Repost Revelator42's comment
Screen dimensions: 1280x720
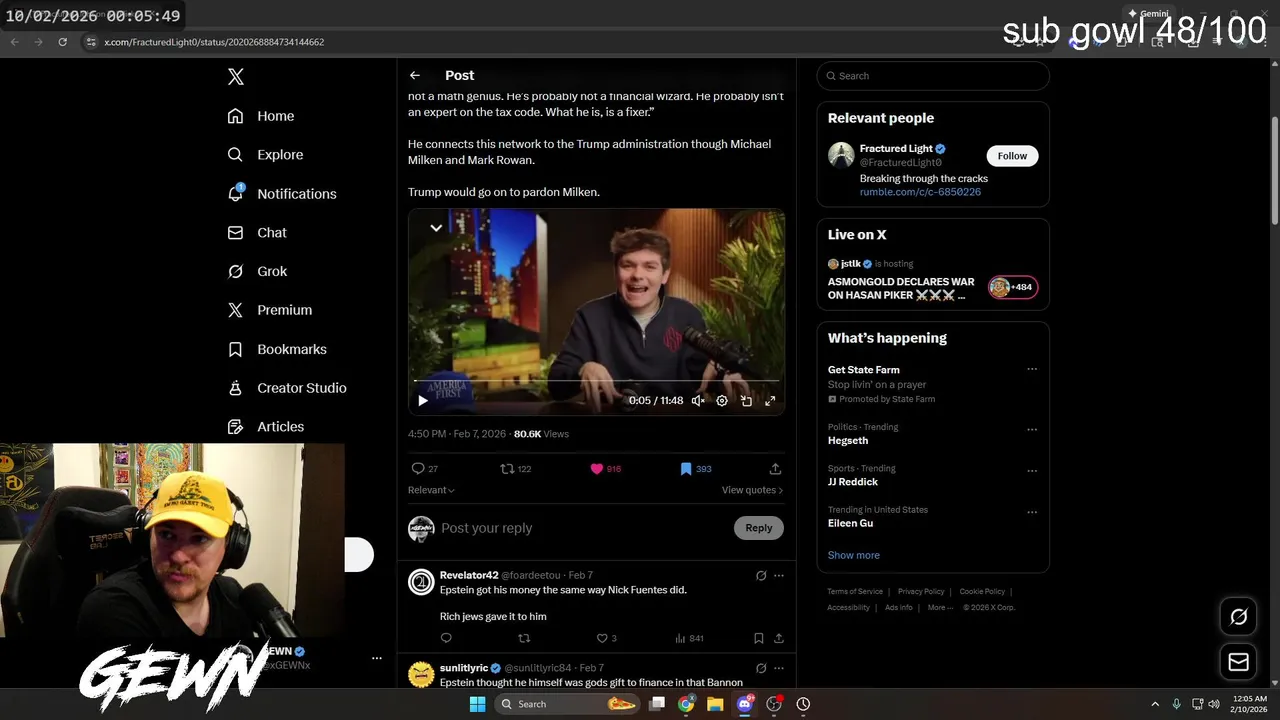click(524, 638)
